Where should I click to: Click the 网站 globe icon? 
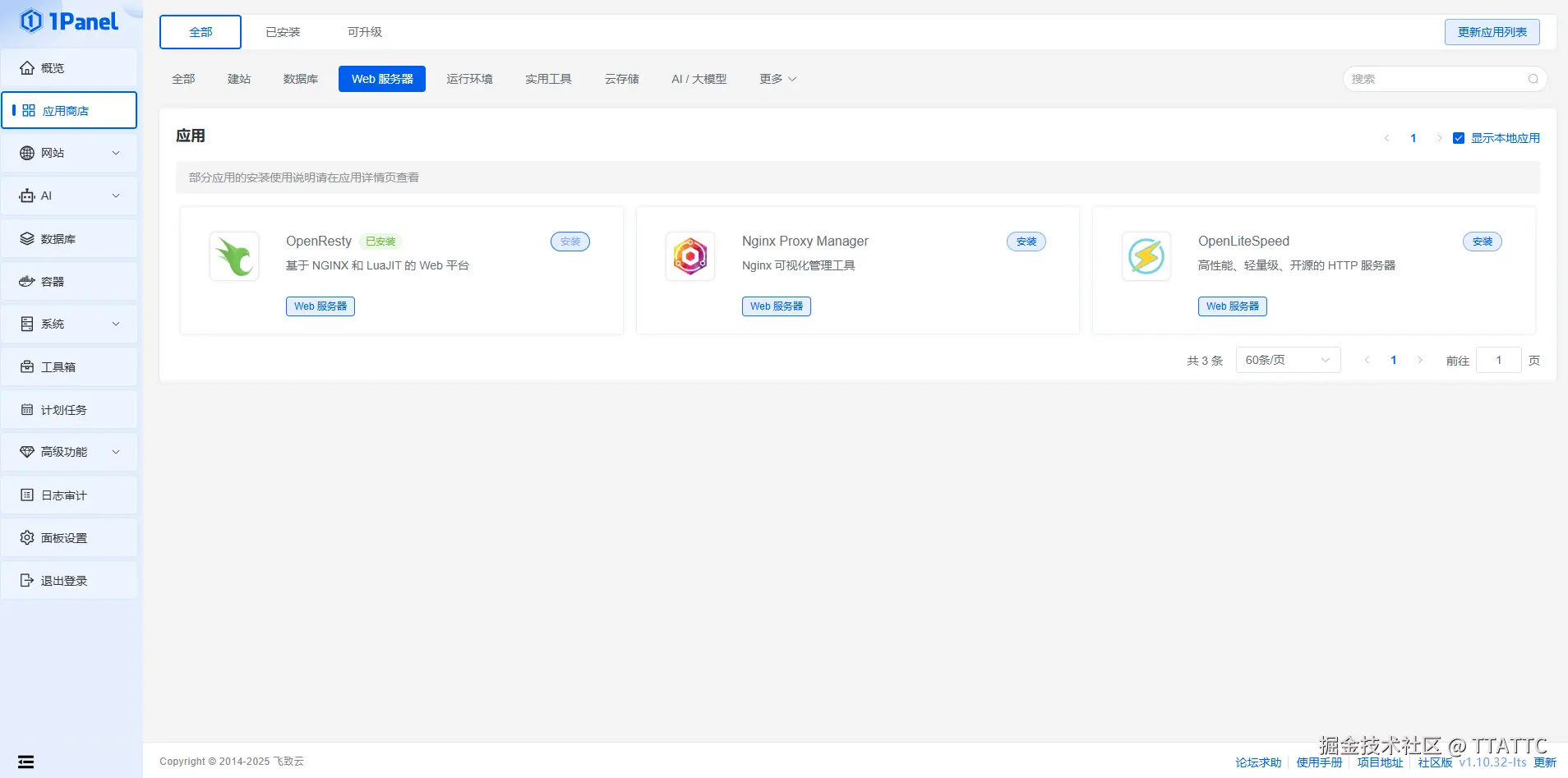click(27, 153)
